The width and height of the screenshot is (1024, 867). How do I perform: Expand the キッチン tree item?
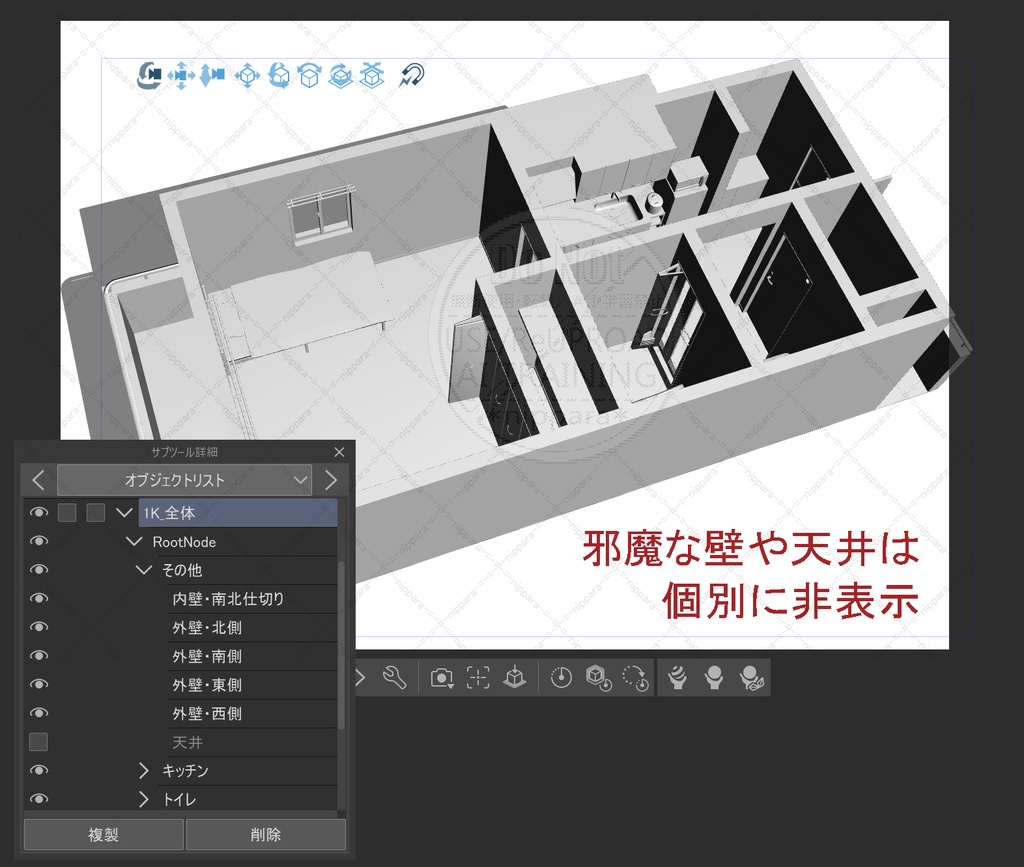pos(144,771)
